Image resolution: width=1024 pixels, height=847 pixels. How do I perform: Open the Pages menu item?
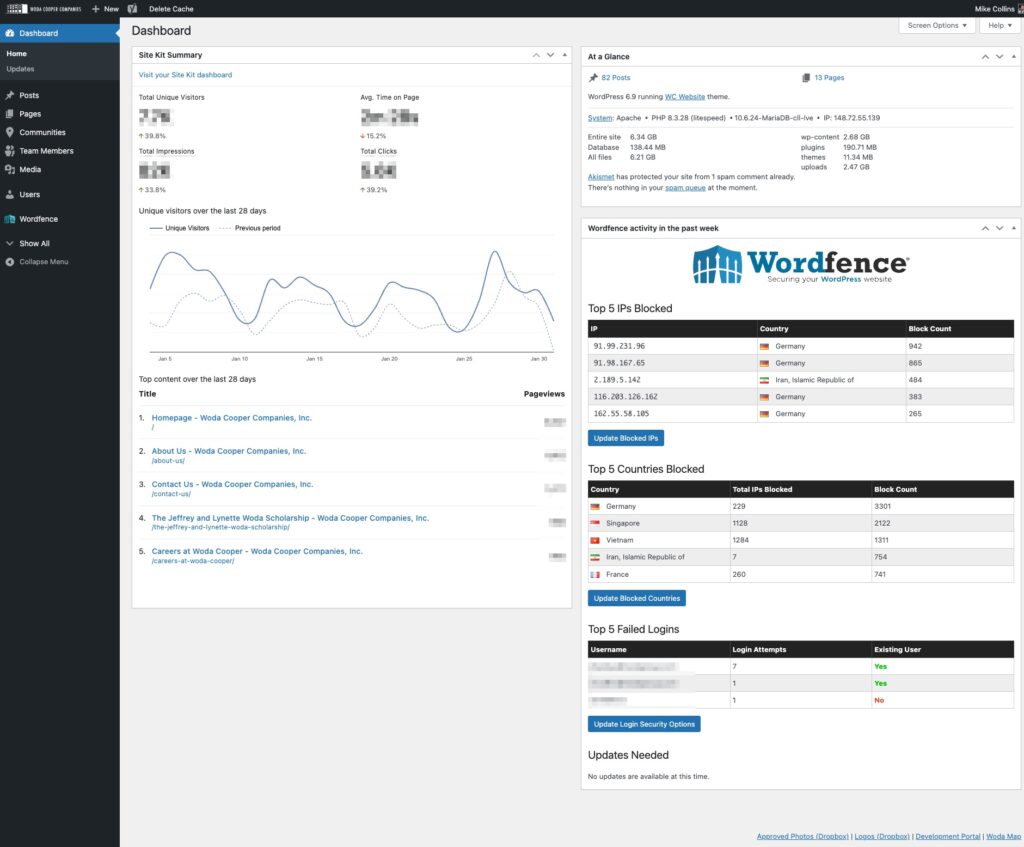[x=30, y=114]
